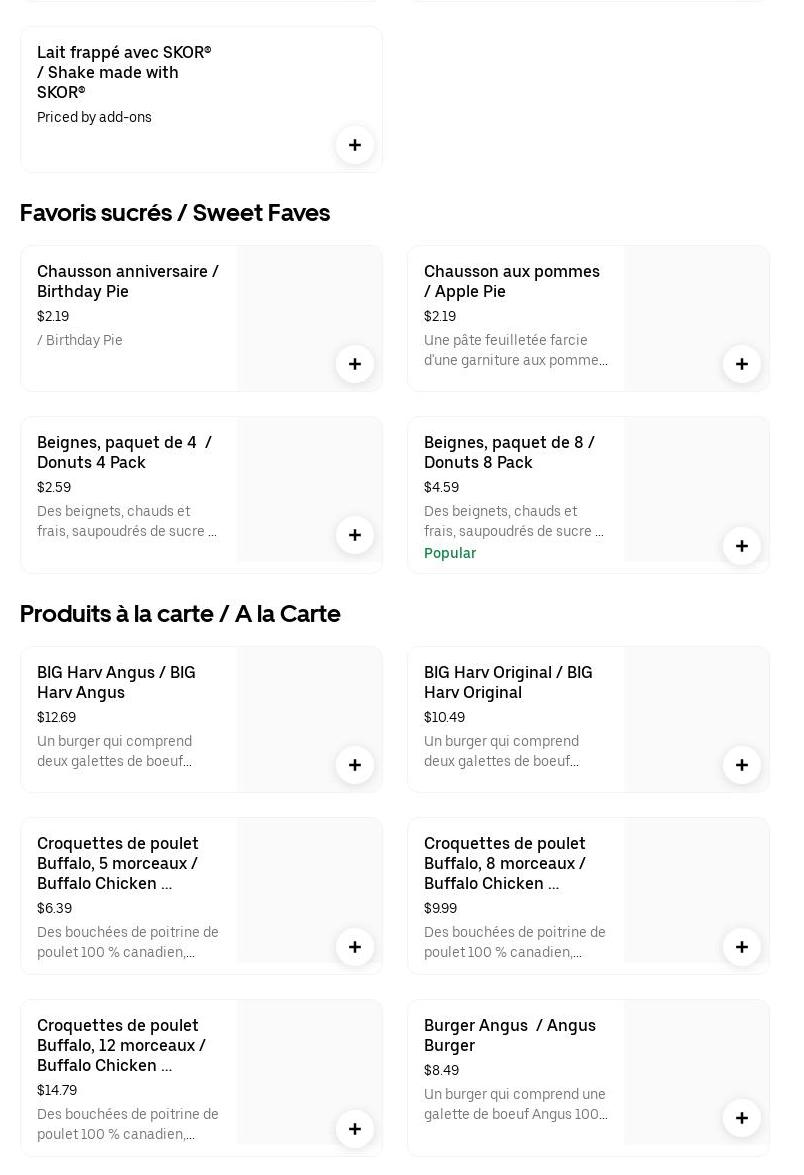This screenshot has width=804, height=1175.
Task: Click the Burger Angus / Angus Burger title
Action: tap(509, 1035)
